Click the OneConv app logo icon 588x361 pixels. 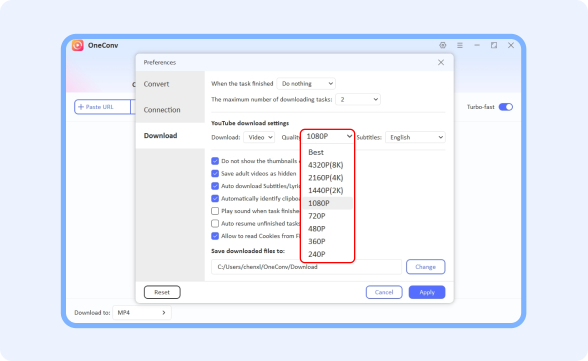tap(78, 45)
